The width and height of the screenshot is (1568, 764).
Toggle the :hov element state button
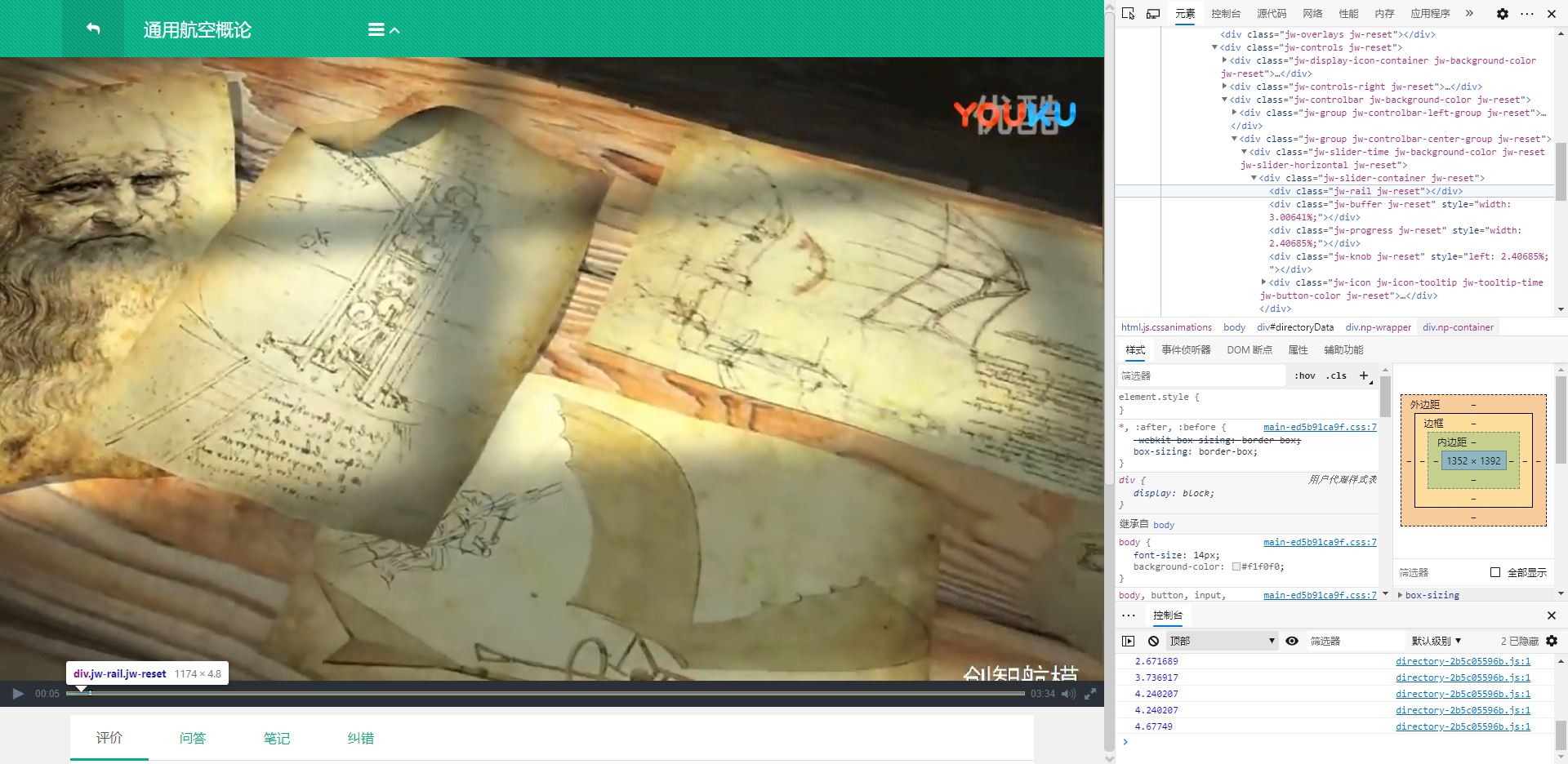[1305, 375]
